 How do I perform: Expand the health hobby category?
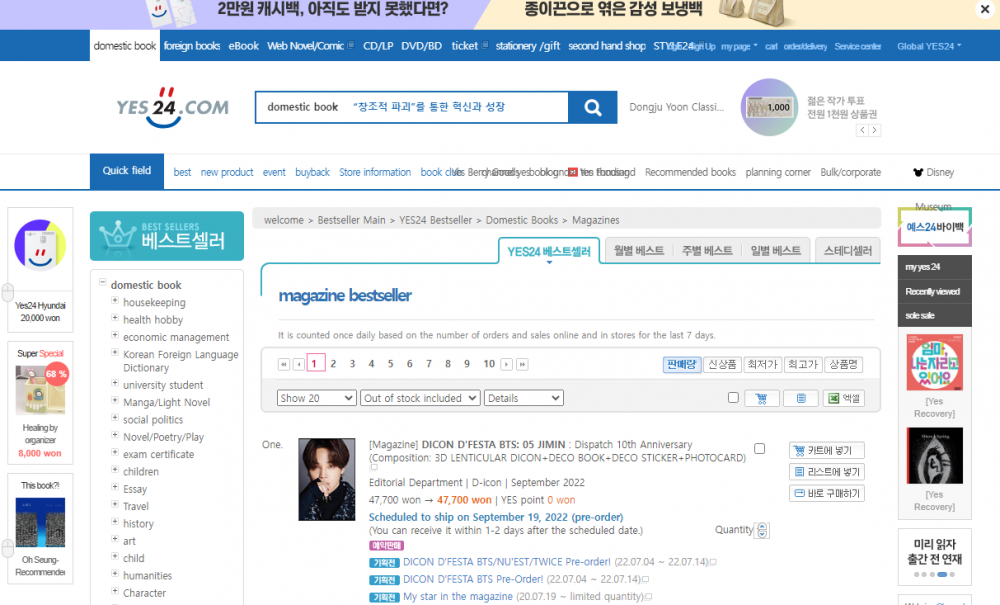coord(115,317)
